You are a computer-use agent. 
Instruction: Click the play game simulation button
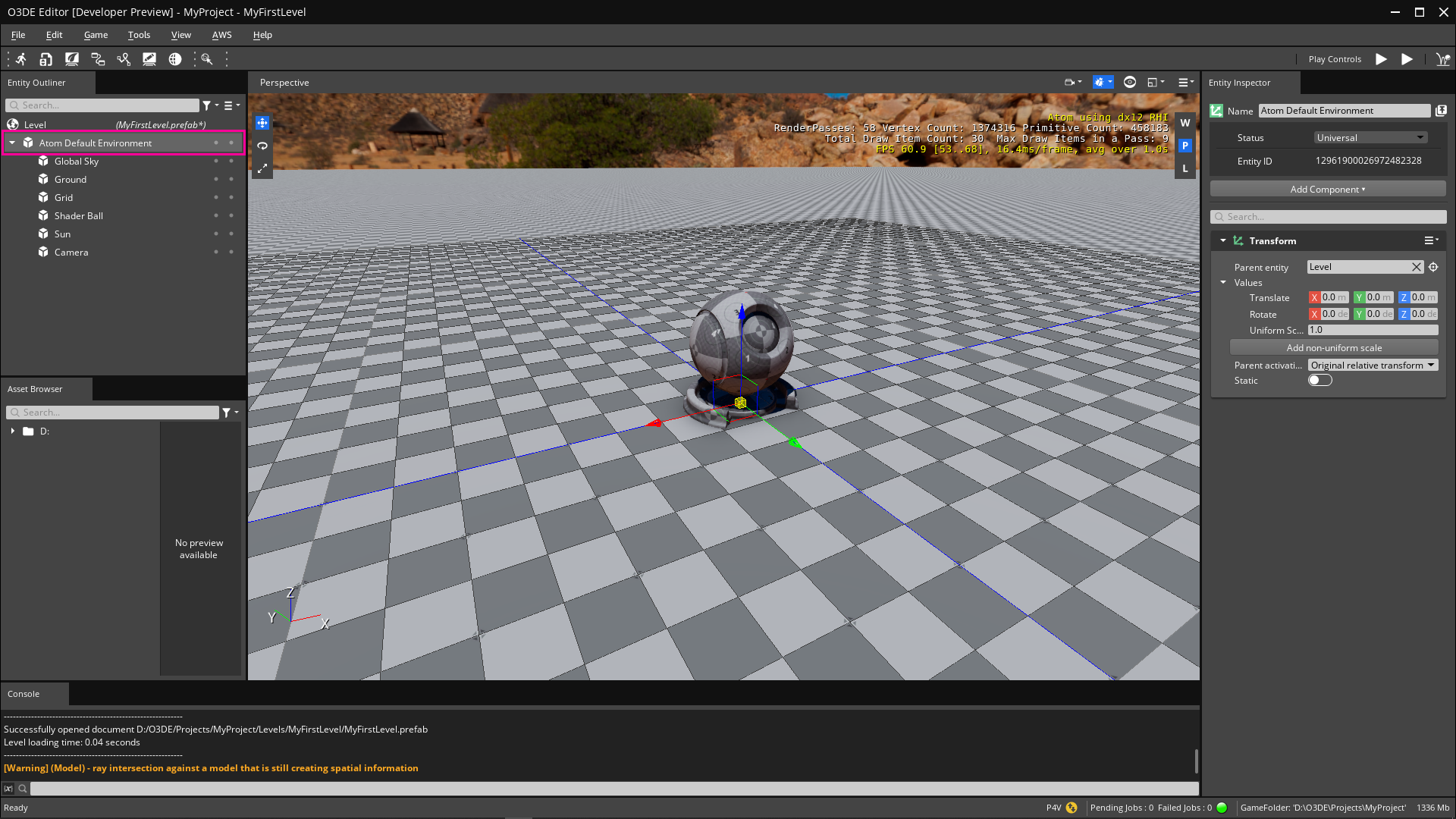pyautogui.click(x=1380, y=59)
